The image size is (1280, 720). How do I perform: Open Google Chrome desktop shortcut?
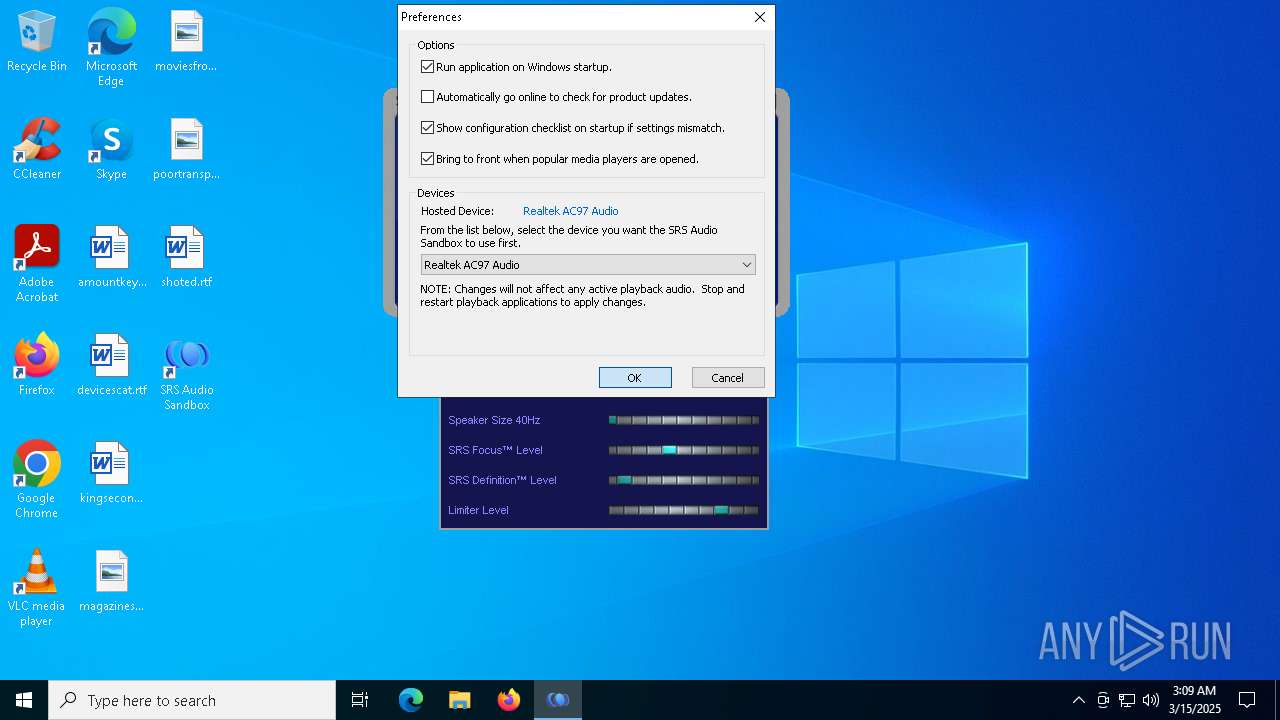(37, 480)
